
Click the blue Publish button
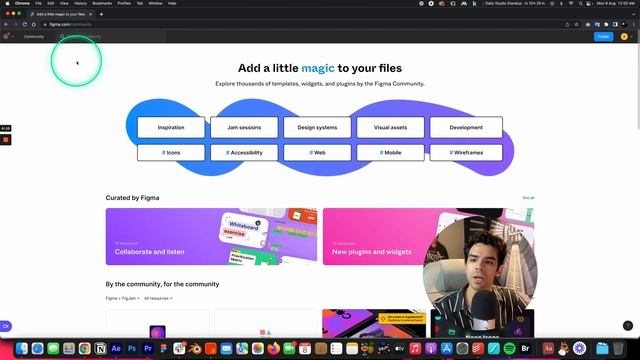[x=603, y=36]
